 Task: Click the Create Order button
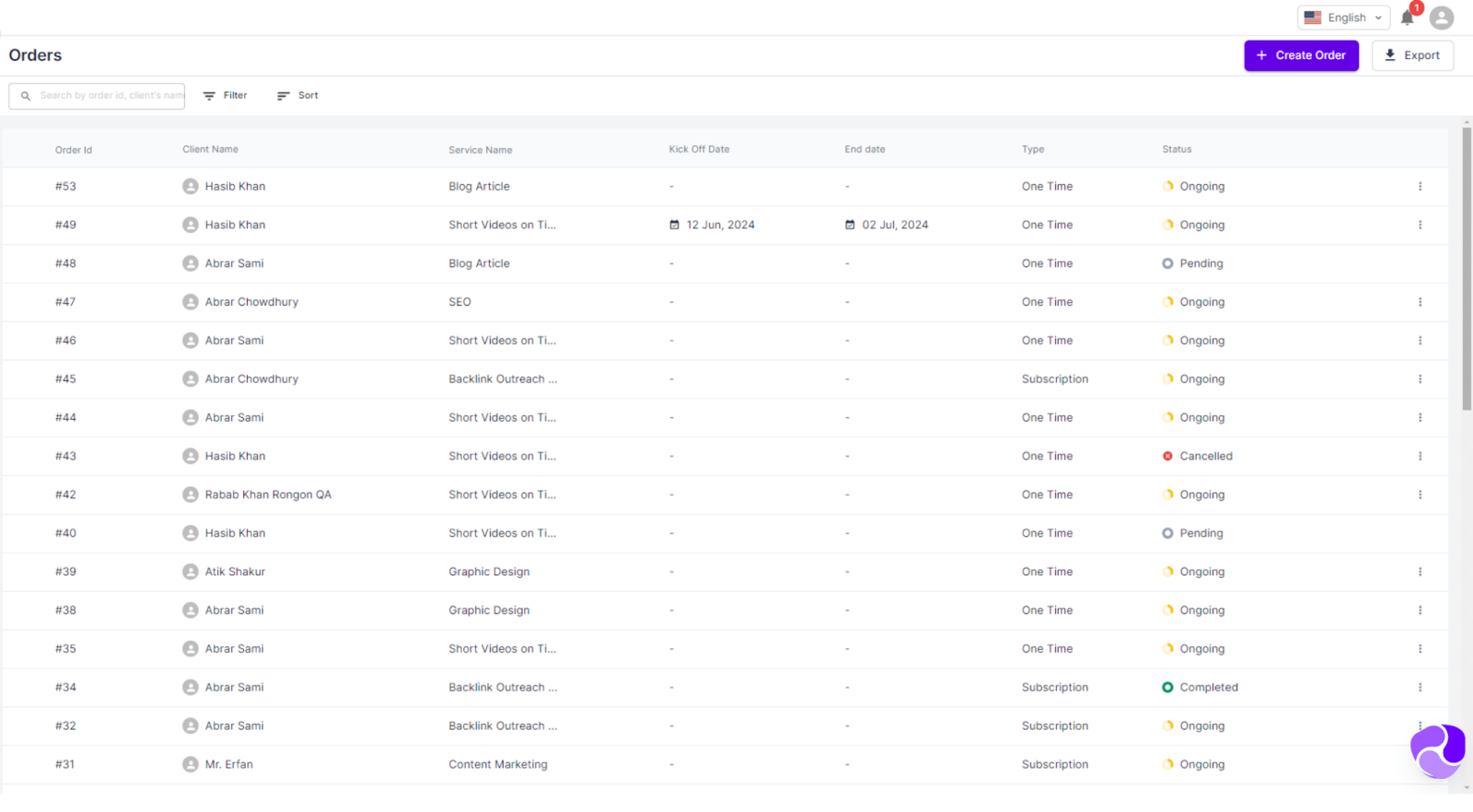click(1301, 55)
